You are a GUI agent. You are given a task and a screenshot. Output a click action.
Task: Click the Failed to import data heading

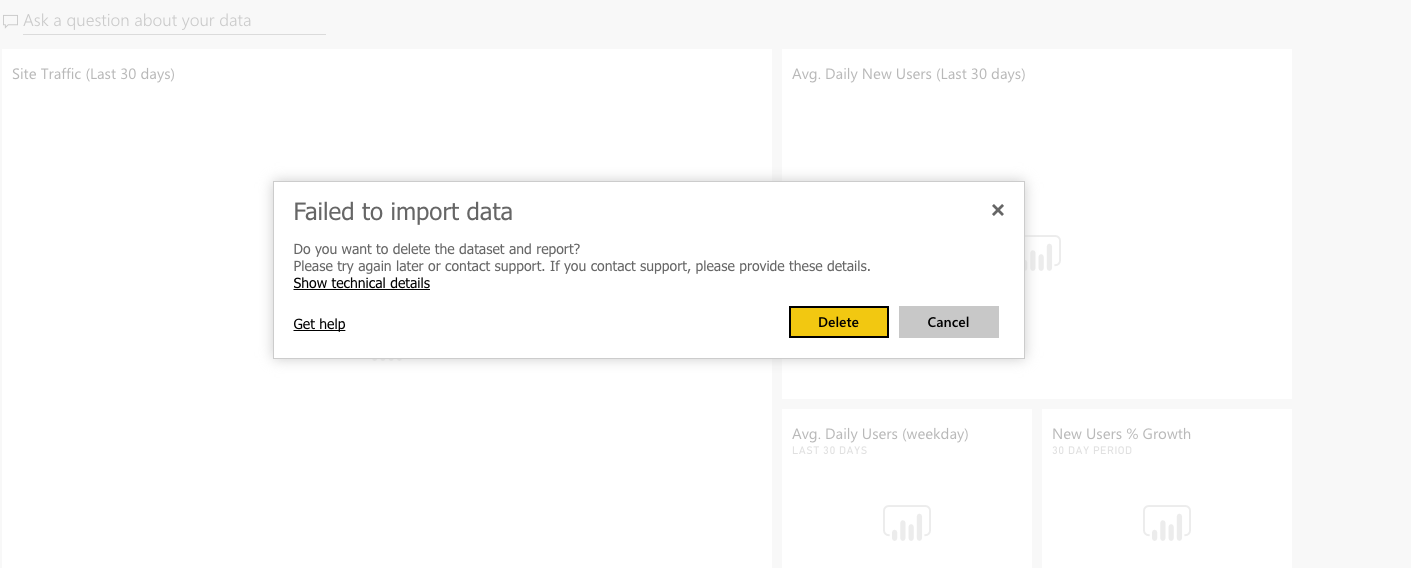(403, 211)
